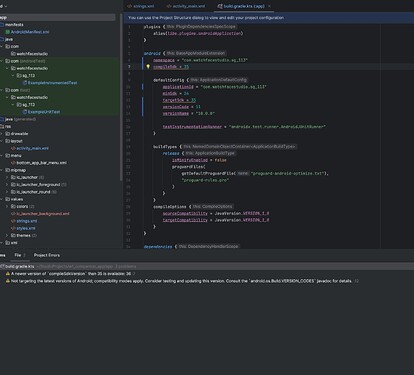Click the xml folder icon in res
Viewport: 414px width, 375px height.
pos(8,243)
